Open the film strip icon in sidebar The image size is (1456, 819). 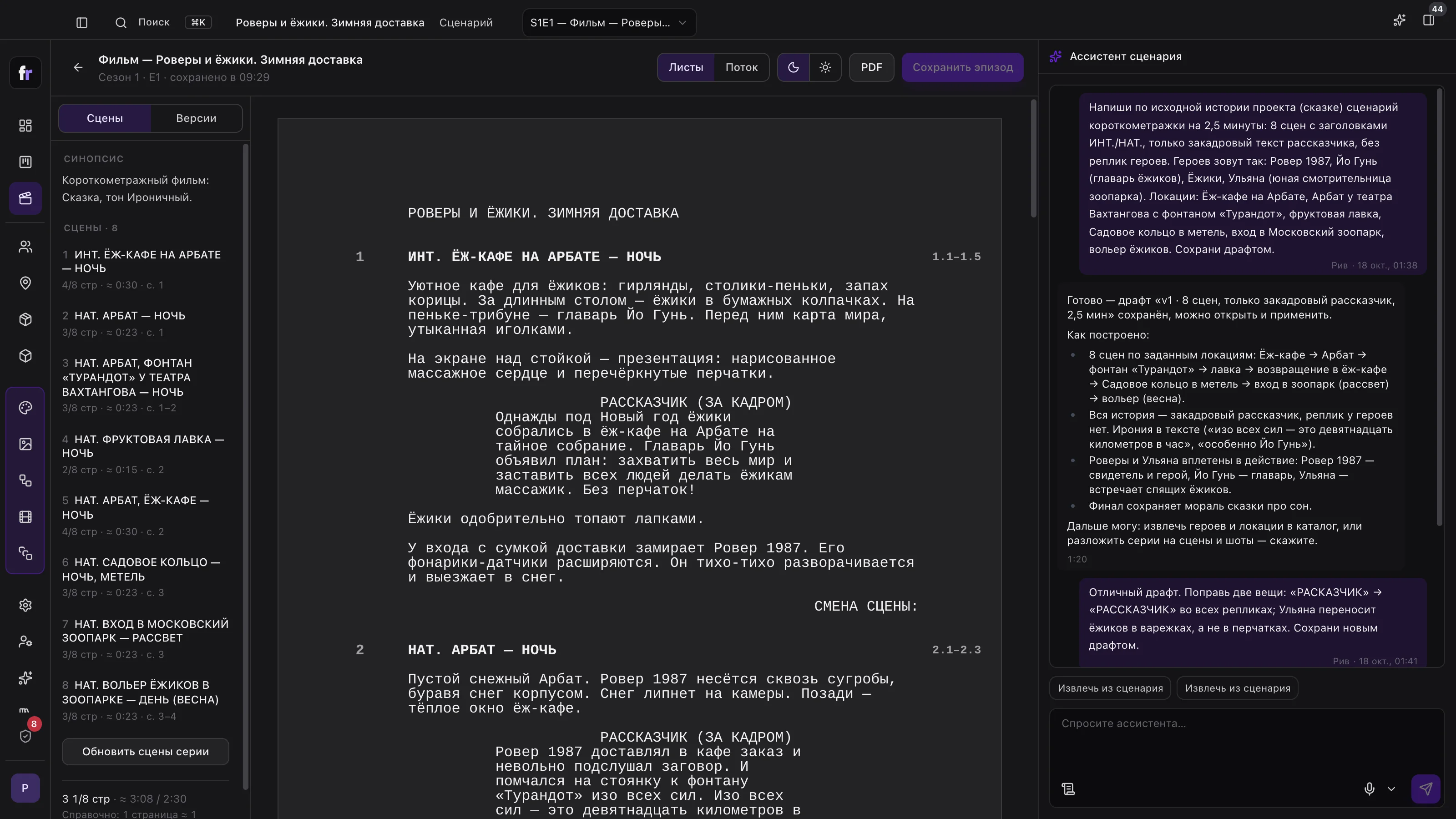tap(25, 516)
